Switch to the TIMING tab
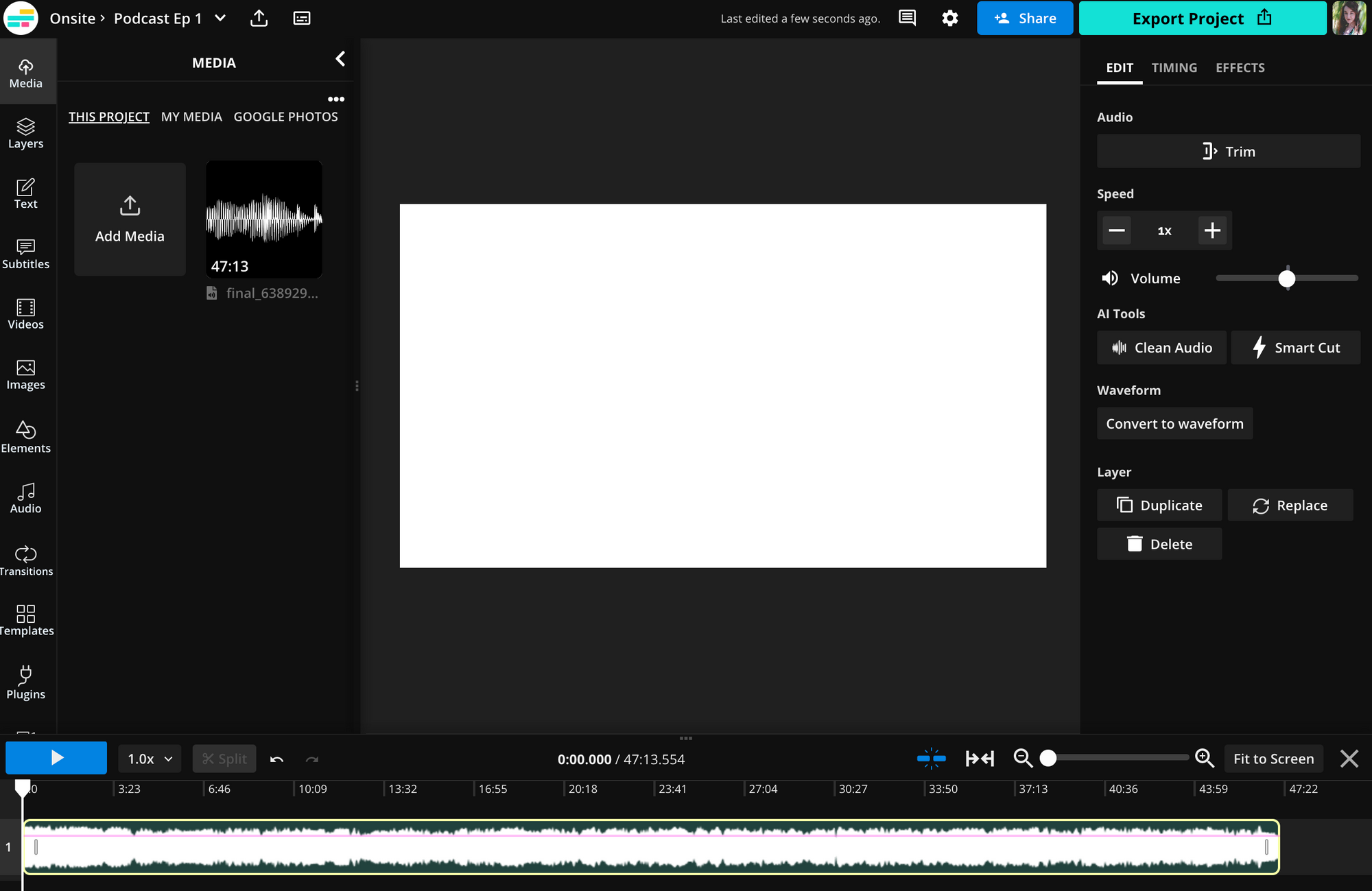The image size is (1372, 891). (1174, 67)
